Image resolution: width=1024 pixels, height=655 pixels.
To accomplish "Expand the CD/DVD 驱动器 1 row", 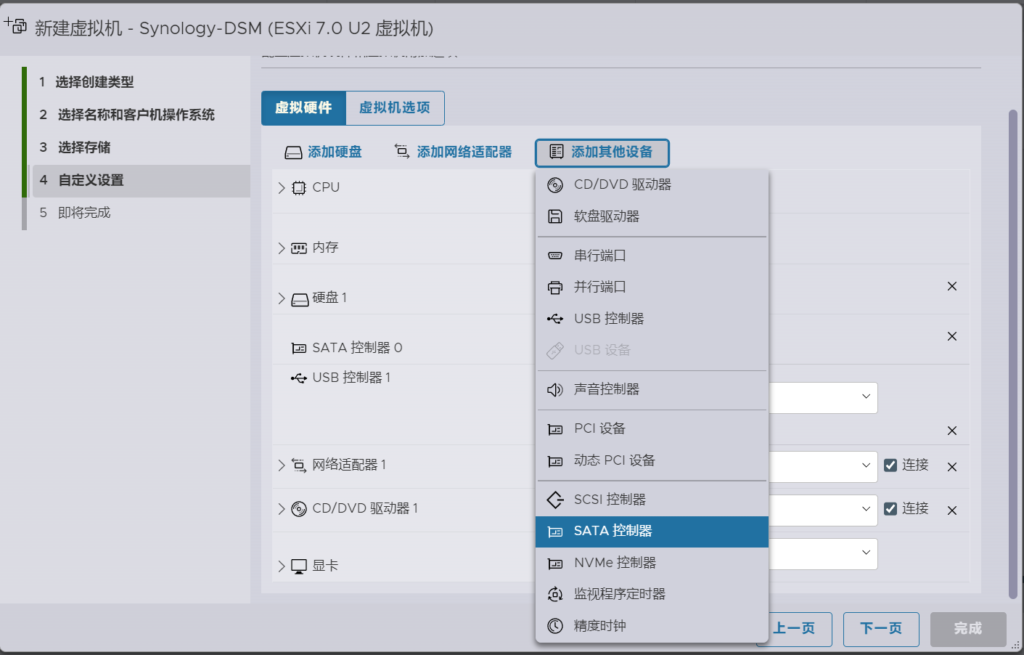I will pos(281,509).
